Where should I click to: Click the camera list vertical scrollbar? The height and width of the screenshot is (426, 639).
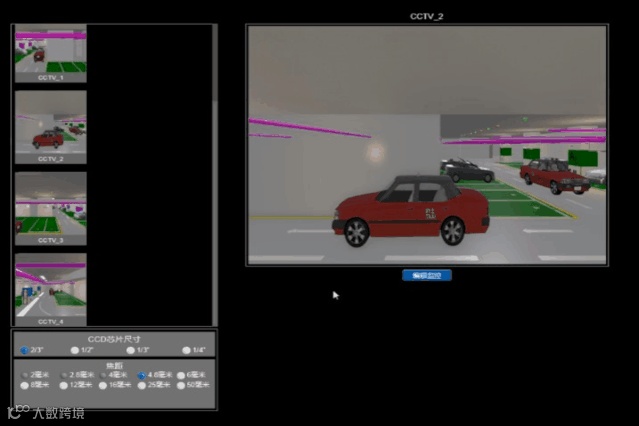(x=215, y=174)
